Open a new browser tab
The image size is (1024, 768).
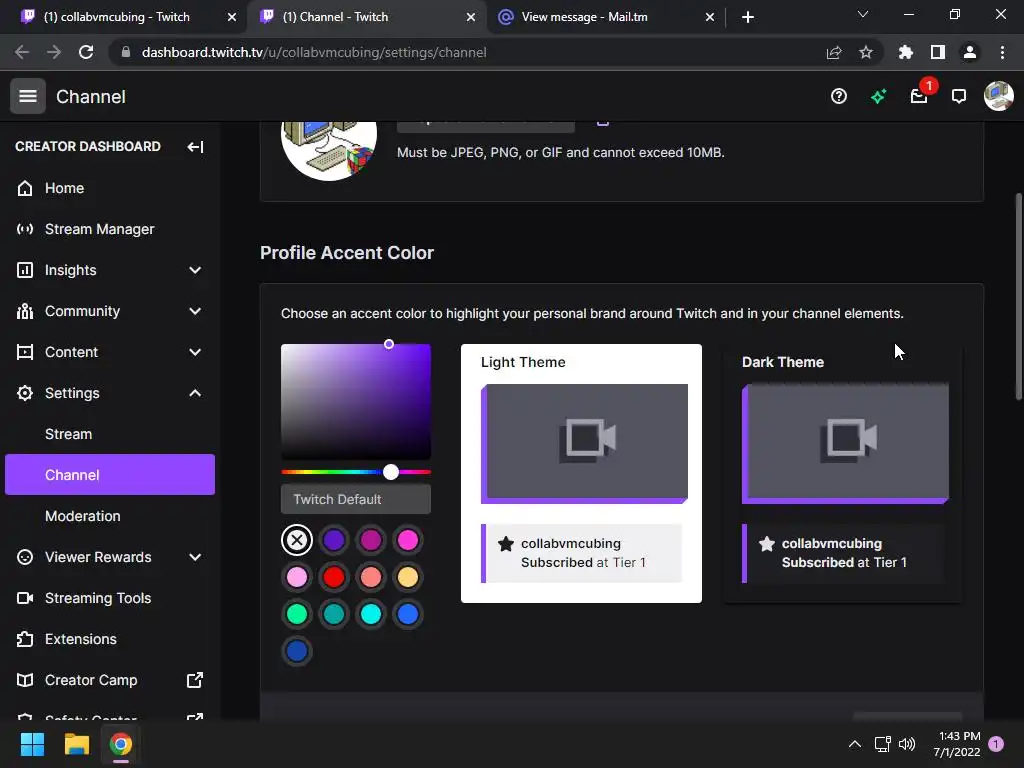coord(748,17)
